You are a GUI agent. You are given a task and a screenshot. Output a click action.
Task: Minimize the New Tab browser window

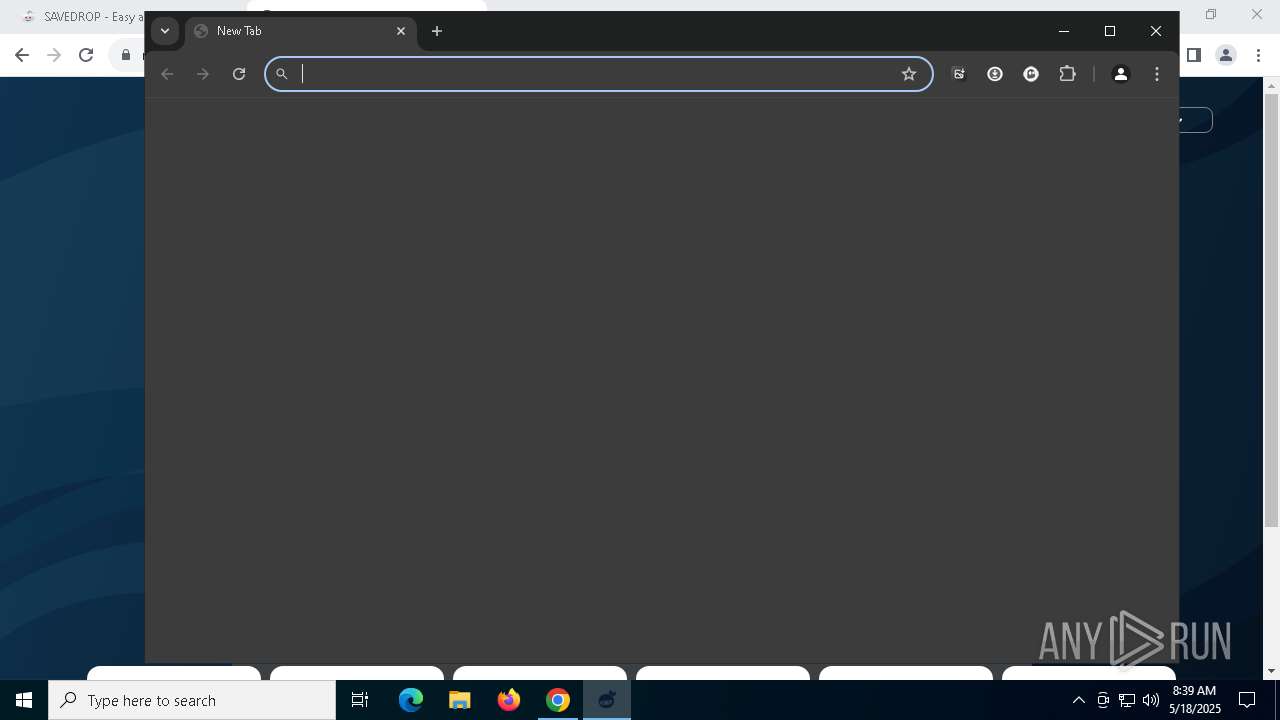(x=1064, y=31)
